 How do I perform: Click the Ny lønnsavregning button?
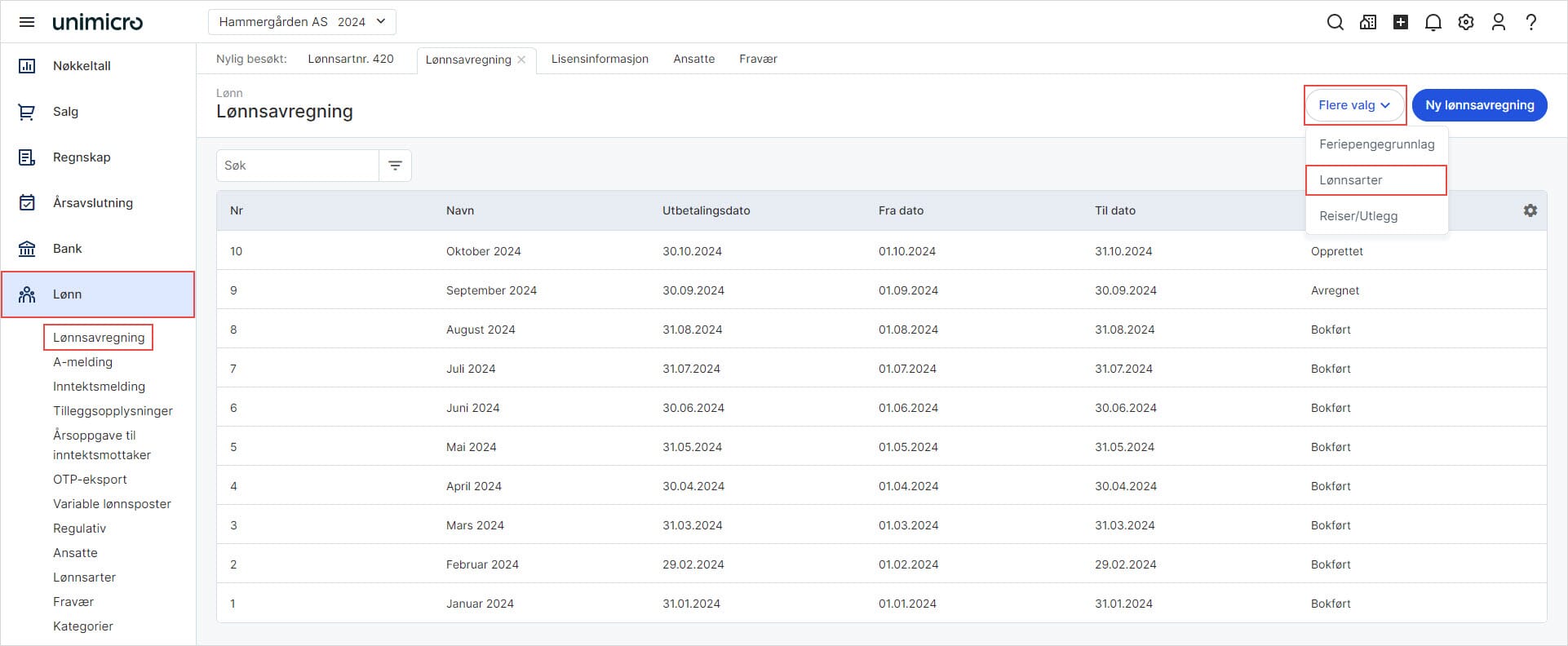coord(1479,105)
